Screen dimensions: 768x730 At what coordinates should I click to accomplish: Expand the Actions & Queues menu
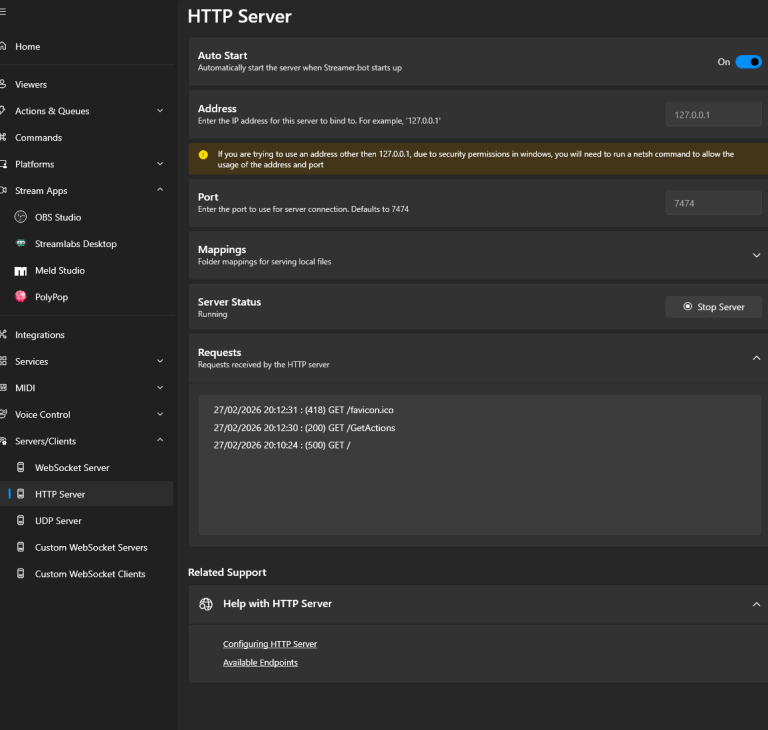pos(160,111)
